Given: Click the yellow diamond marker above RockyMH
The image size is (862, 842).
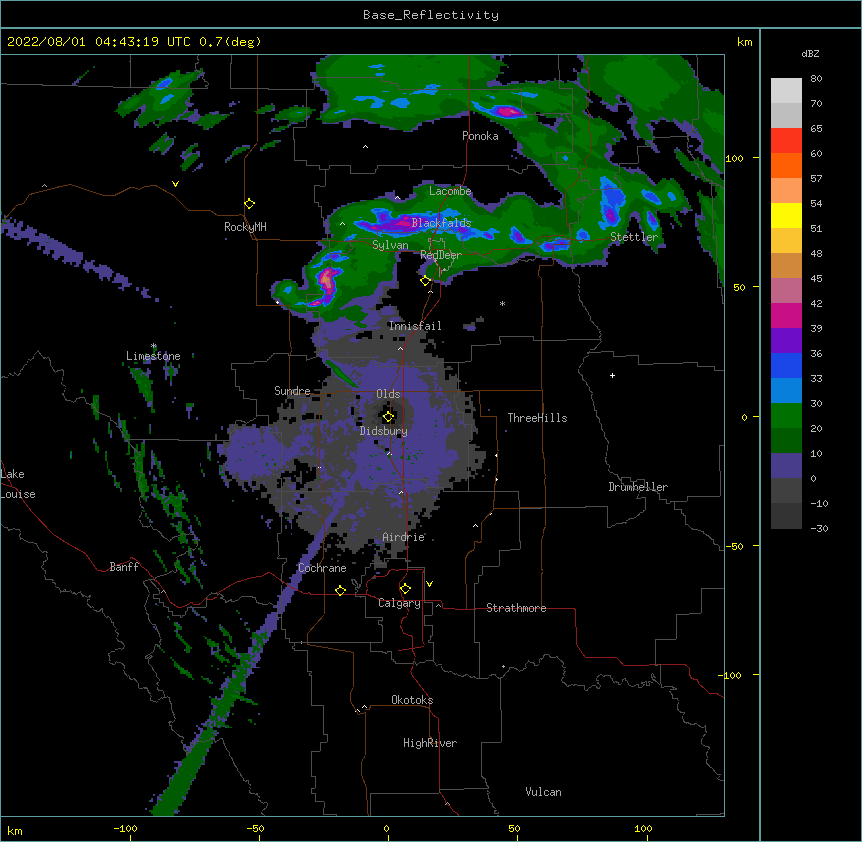Looking at the screenshot, I should click(250, 204).
